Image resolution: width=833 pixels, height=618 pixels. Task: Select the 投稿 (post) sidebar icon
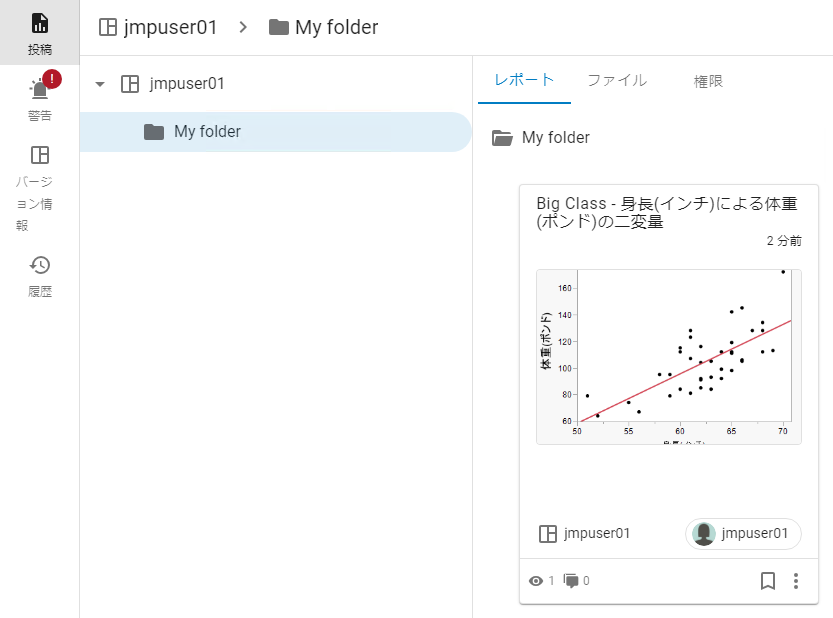click(39, 30)
